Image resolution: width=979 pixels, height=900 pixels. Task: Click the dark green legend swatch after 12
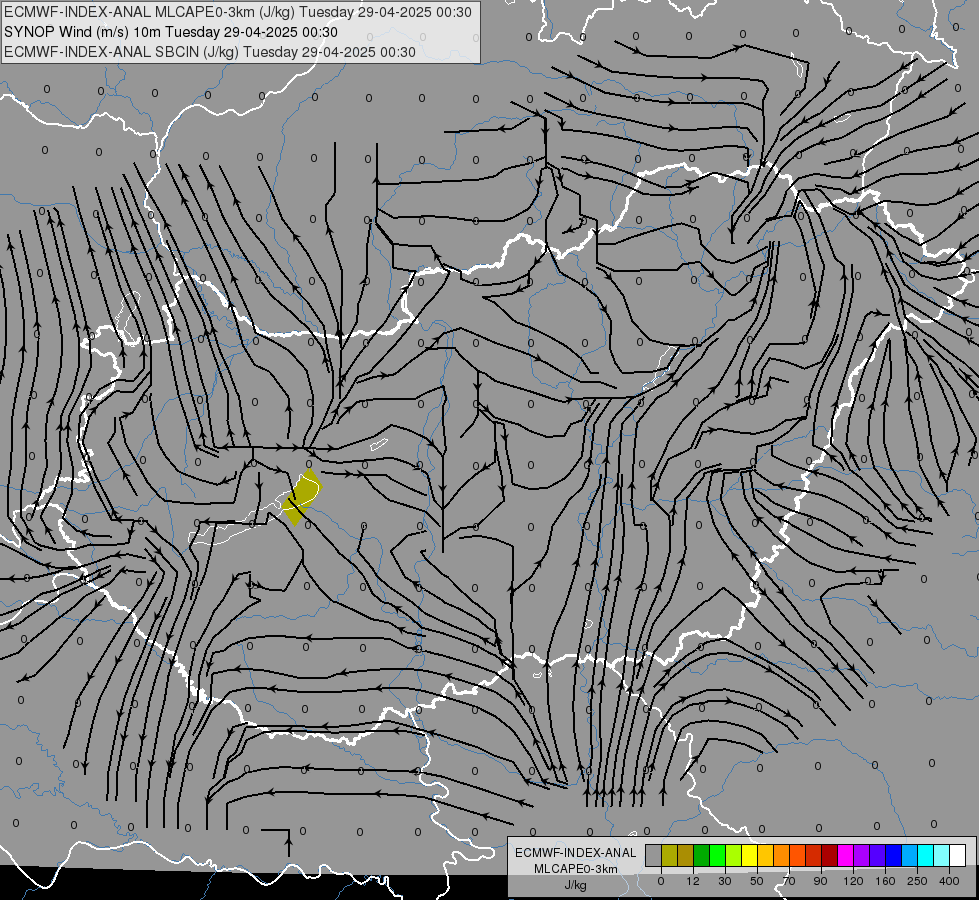[x=702, y=855]
